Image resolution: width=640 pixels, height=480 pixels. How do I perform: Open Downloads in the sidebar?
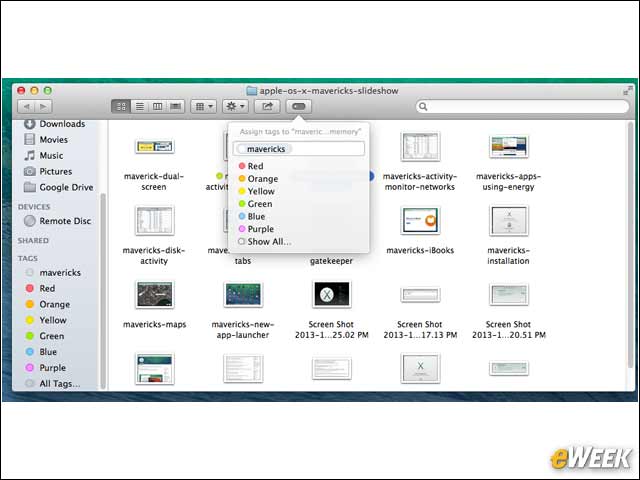(55, 124)
